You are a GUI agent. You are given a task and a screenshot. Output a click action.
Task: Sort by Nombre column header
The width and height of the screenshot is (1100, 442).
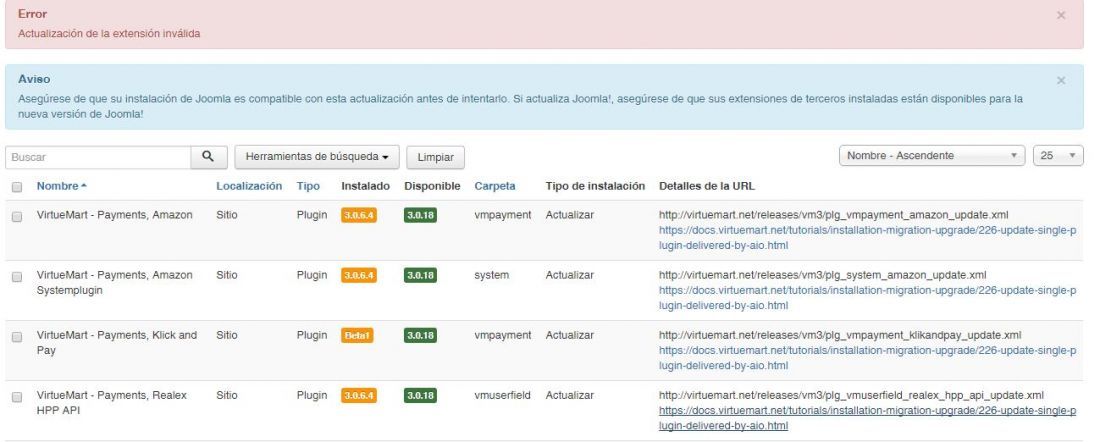pos(61,186)
